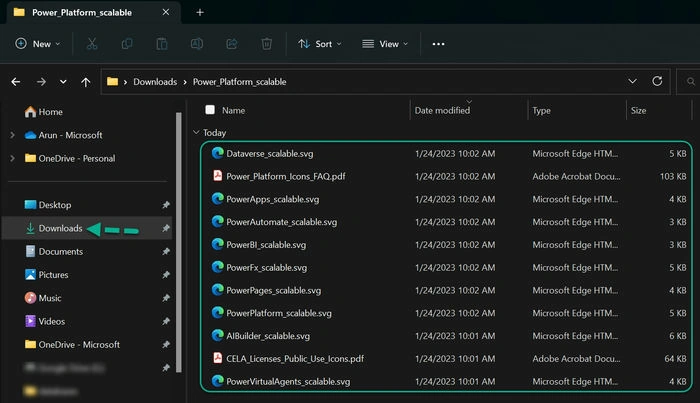This screenshot has height=403, width=700.
Task: Go back with the left arrow
Action: [16, 82]
